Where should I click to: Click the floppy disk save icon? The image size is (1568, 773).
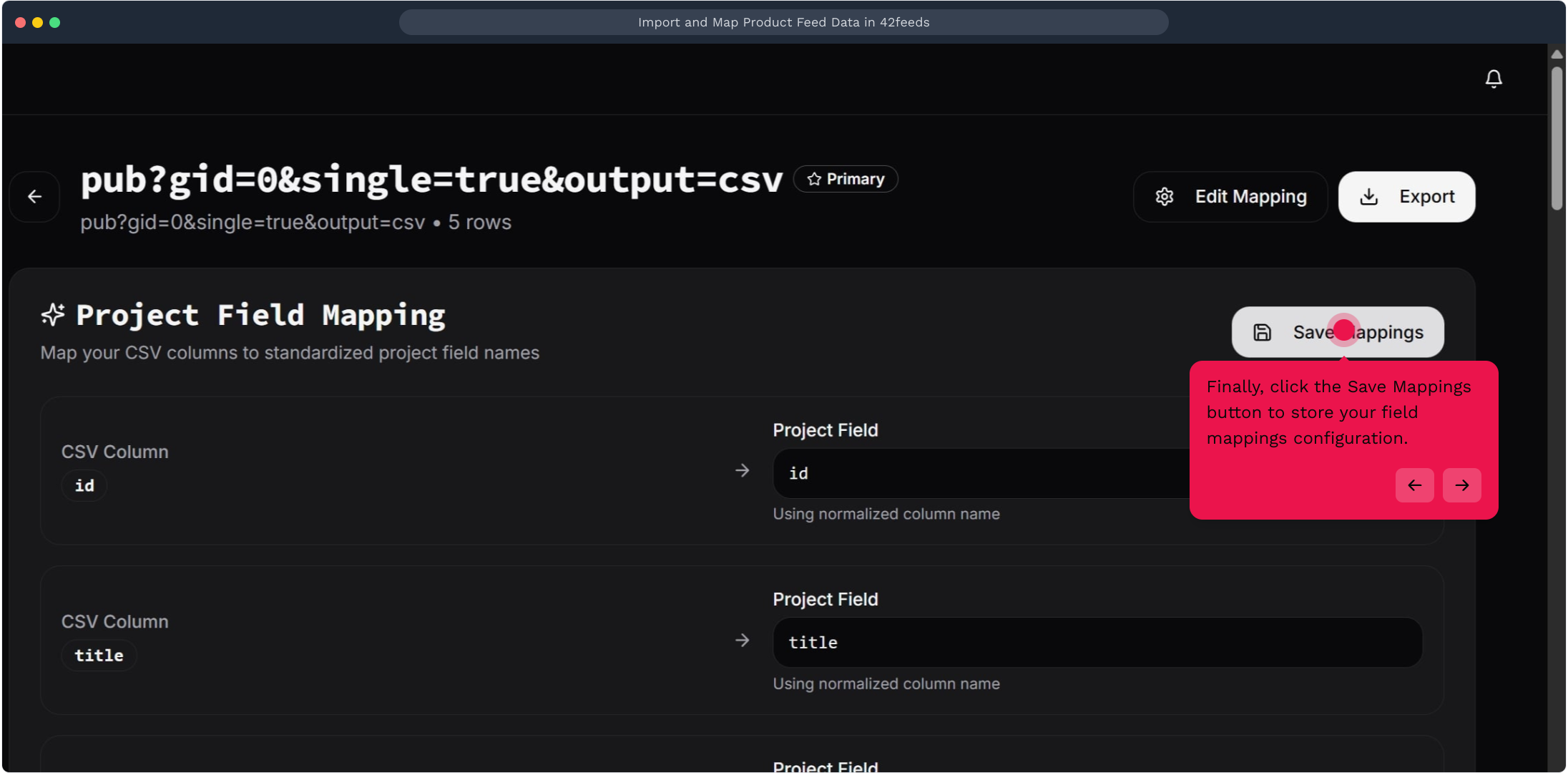point(1263,332)
